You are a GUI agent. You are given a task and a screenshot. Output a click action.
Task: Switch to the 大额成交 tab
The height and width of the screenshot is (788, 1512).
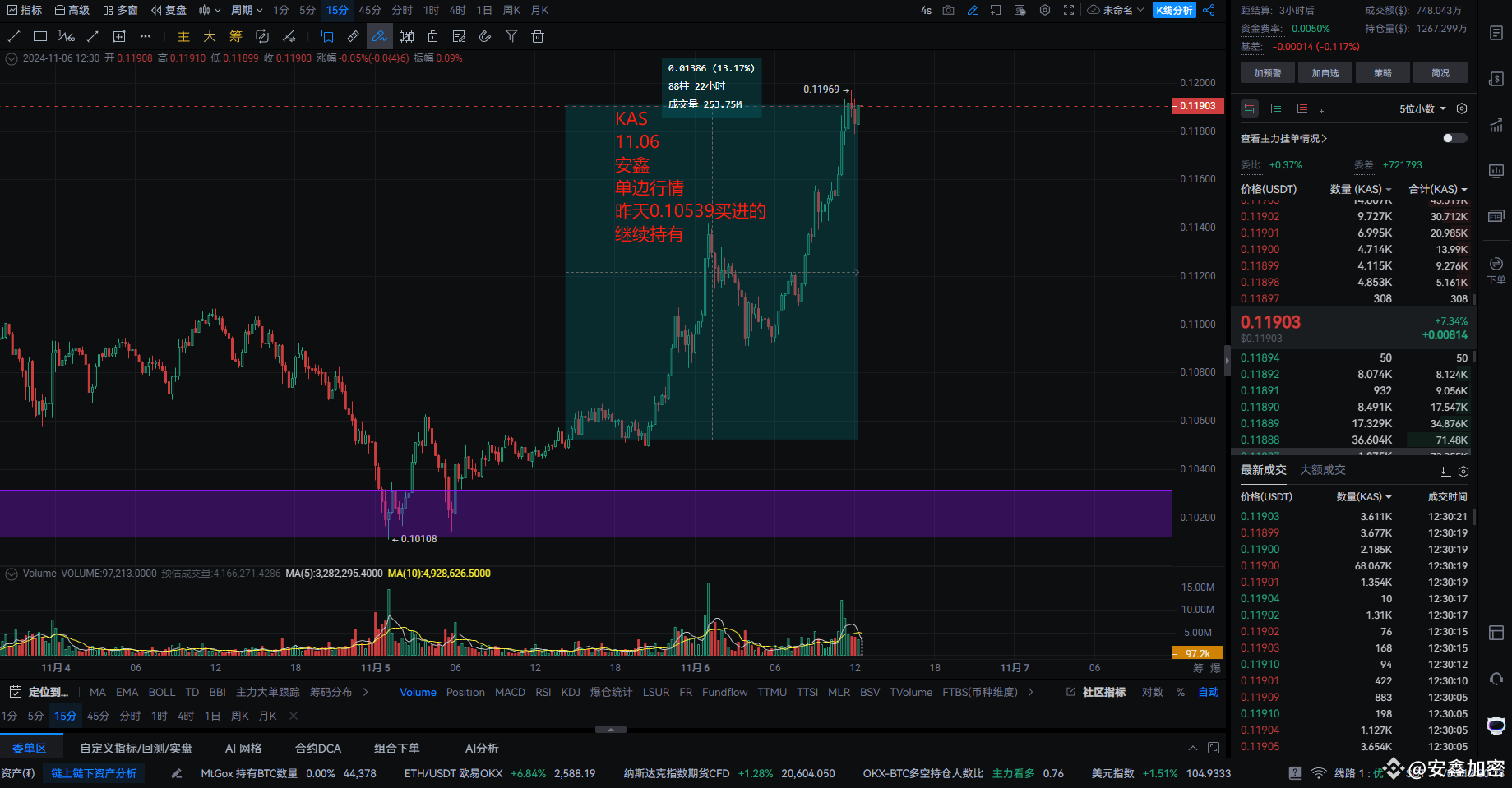[1322, 469]
